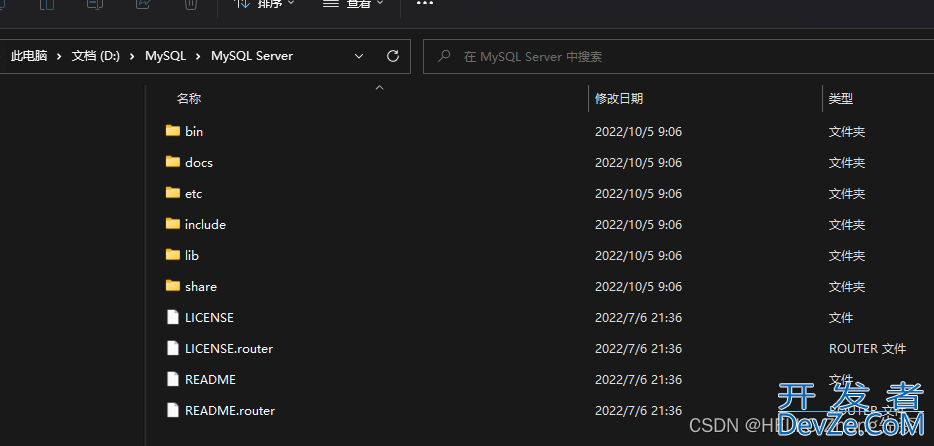Expand the chevron after 此电脑
Image resolution: width=934 pixels, height=446 pixels.
(x=60, y=56)
